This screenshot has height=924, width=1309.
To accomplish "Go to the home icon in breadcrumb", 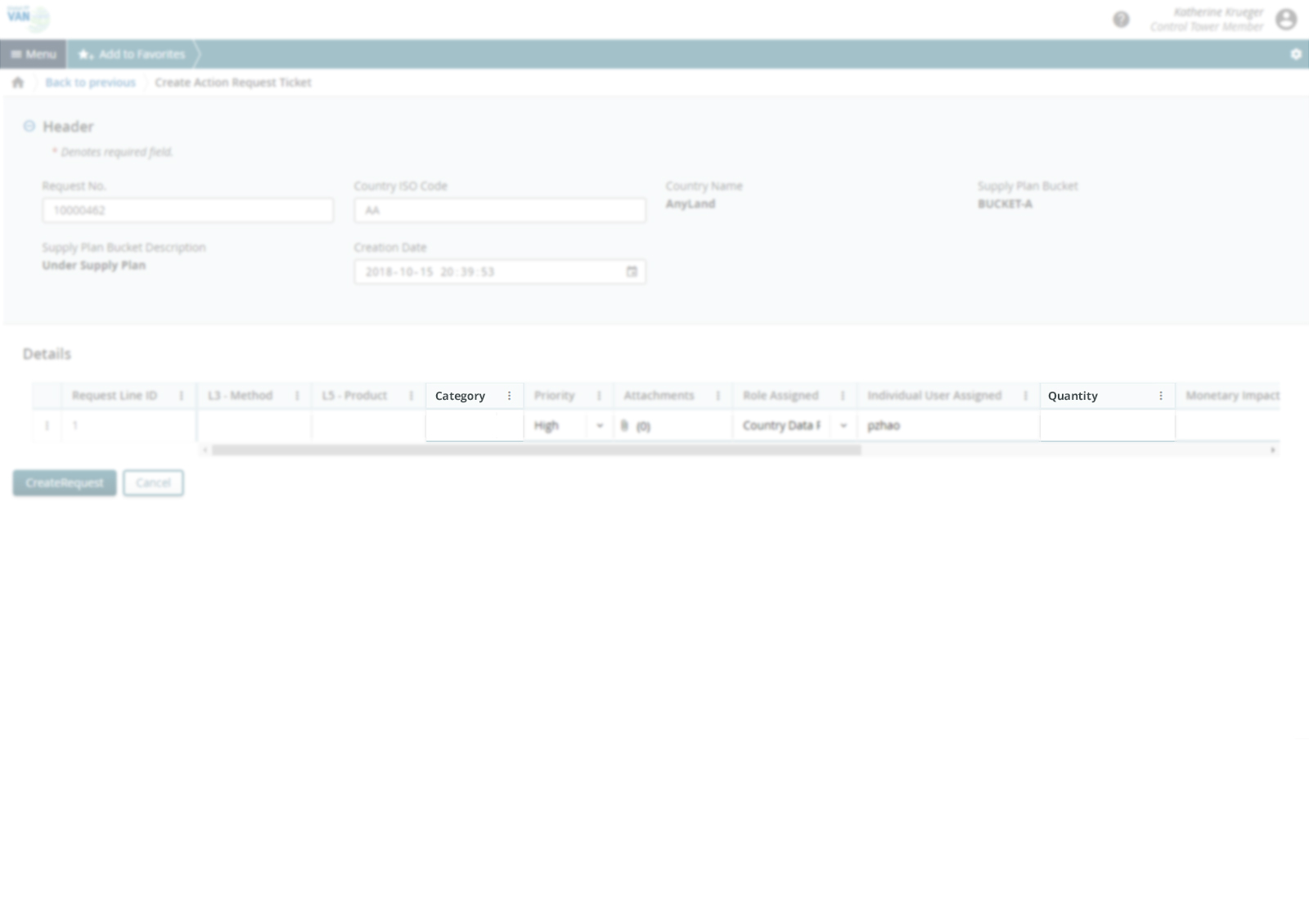I will click(18, 83).
